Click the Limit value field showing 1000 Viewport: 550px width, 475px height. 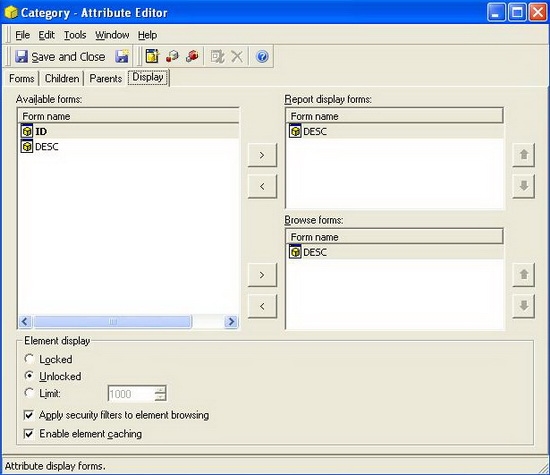tap(131, 394)
